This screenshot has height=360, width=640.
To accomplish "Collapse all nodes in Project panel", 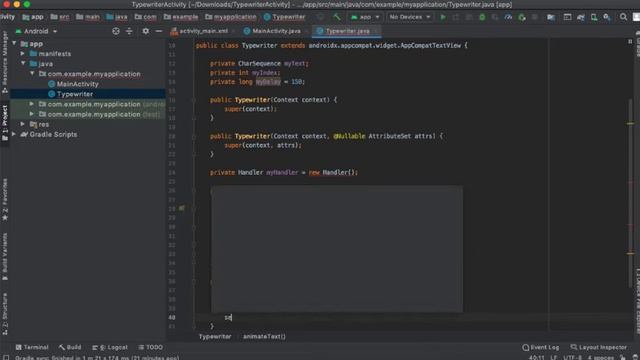I will tap(129, 31).
